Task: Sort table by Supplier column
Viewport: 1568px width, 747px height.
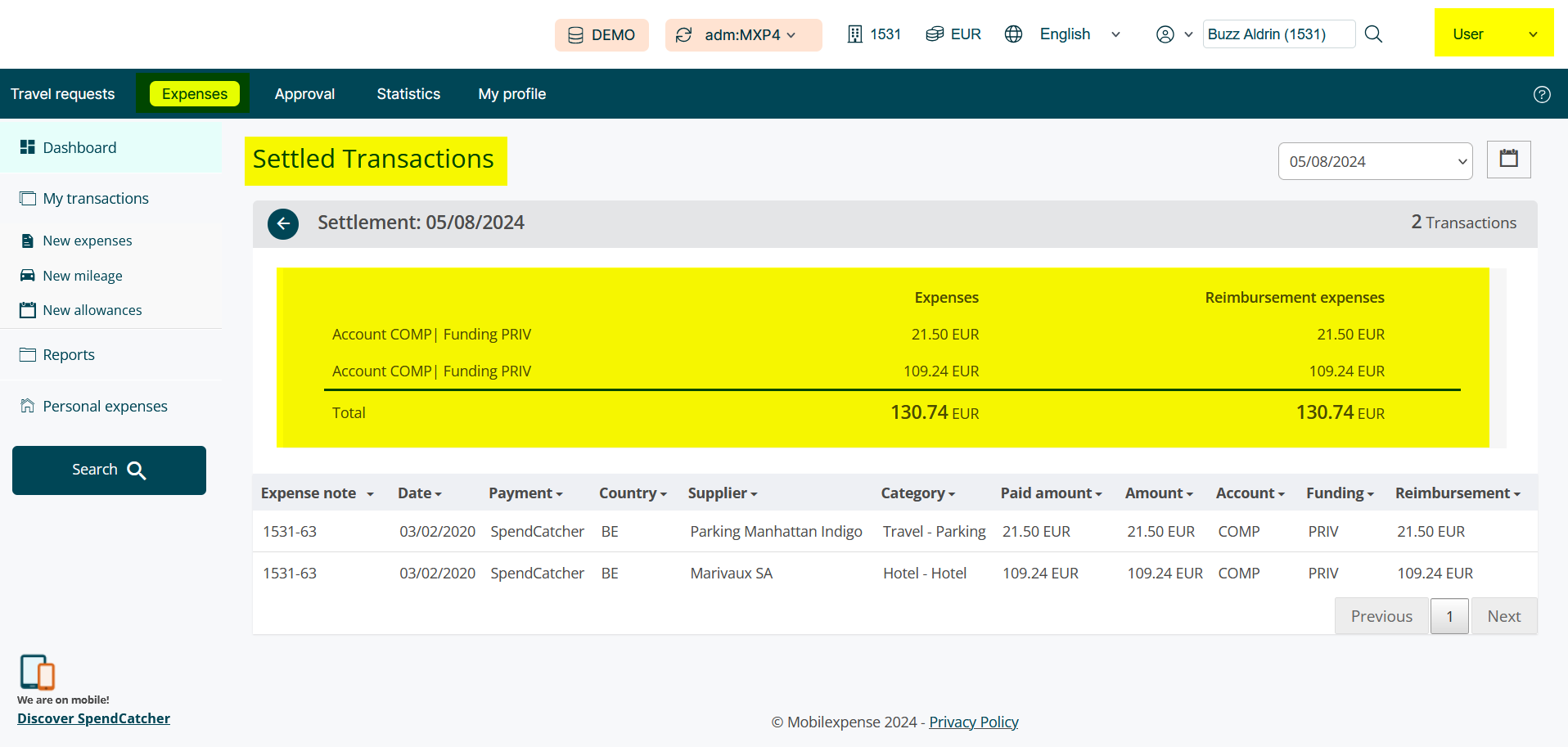Action: pyautogui.click(x=722, y=493)
